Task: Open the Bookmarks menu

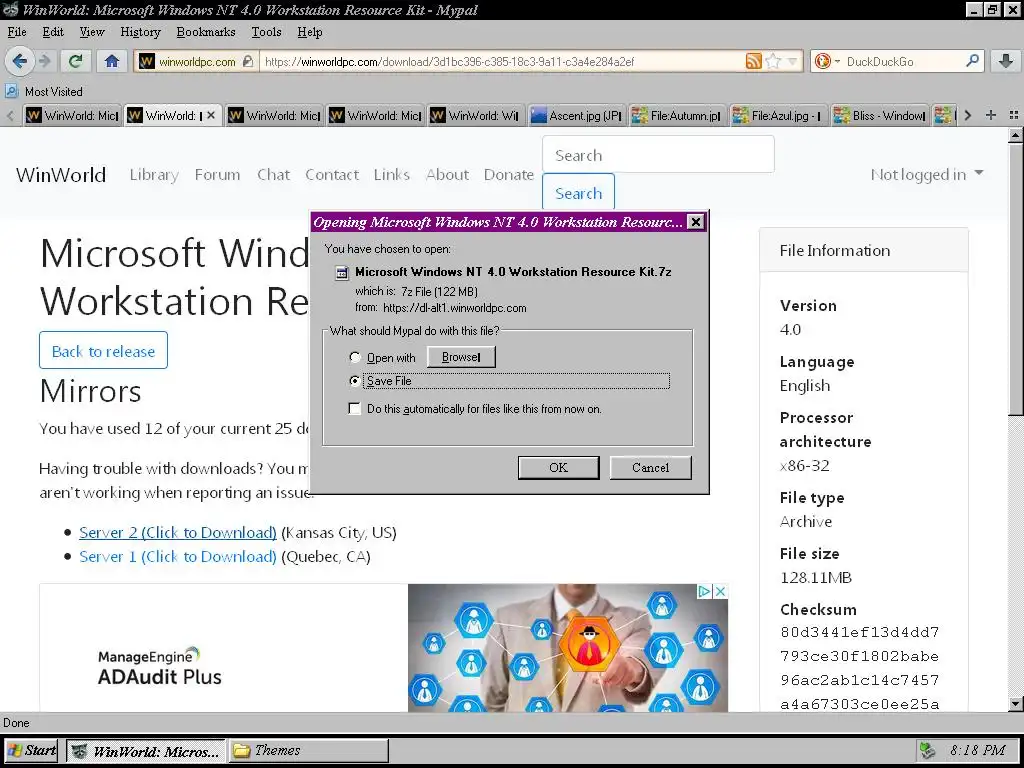Action: [206, 32]
